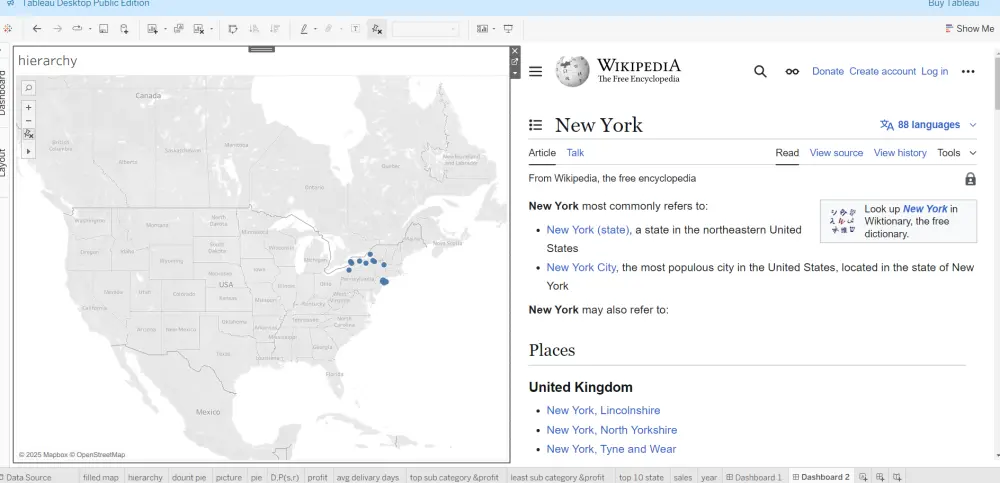Viewport: 1000px width, 483px height.
Task: Click the Undo back arrow in toolbar
Action: click(x=37, y=29)
